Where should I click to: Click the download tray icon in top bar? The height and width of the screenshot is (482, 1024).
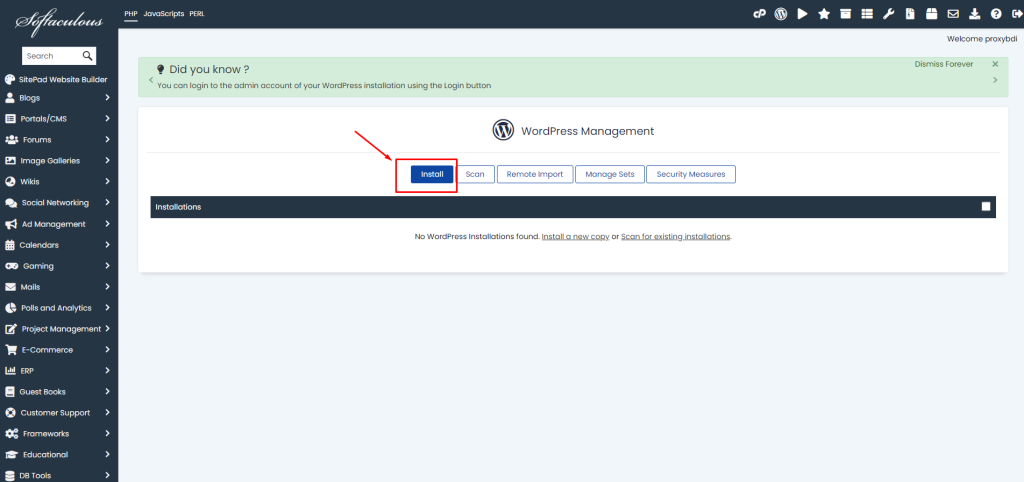pyautogui.click(x=974, y=14)
